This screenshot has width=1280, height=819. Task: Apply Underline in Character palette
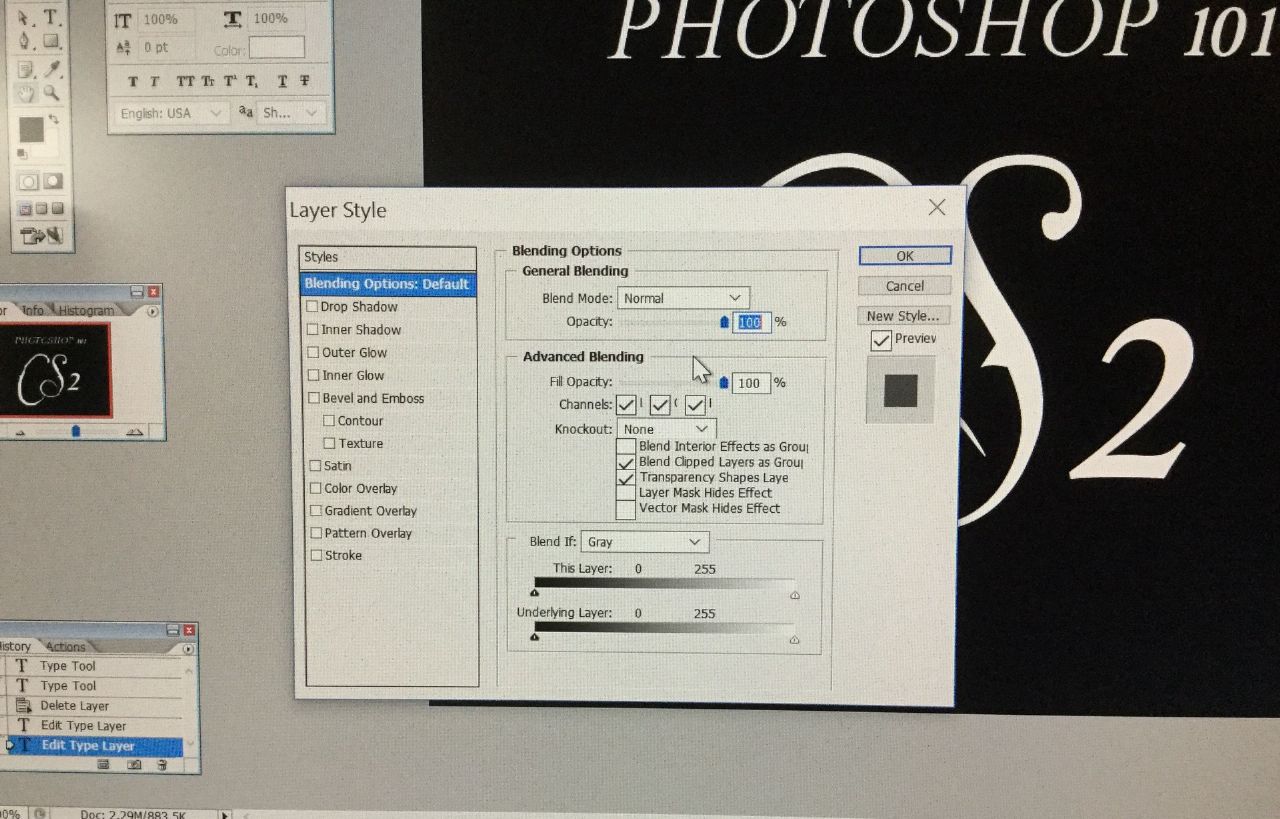click(x=283, y=82)
